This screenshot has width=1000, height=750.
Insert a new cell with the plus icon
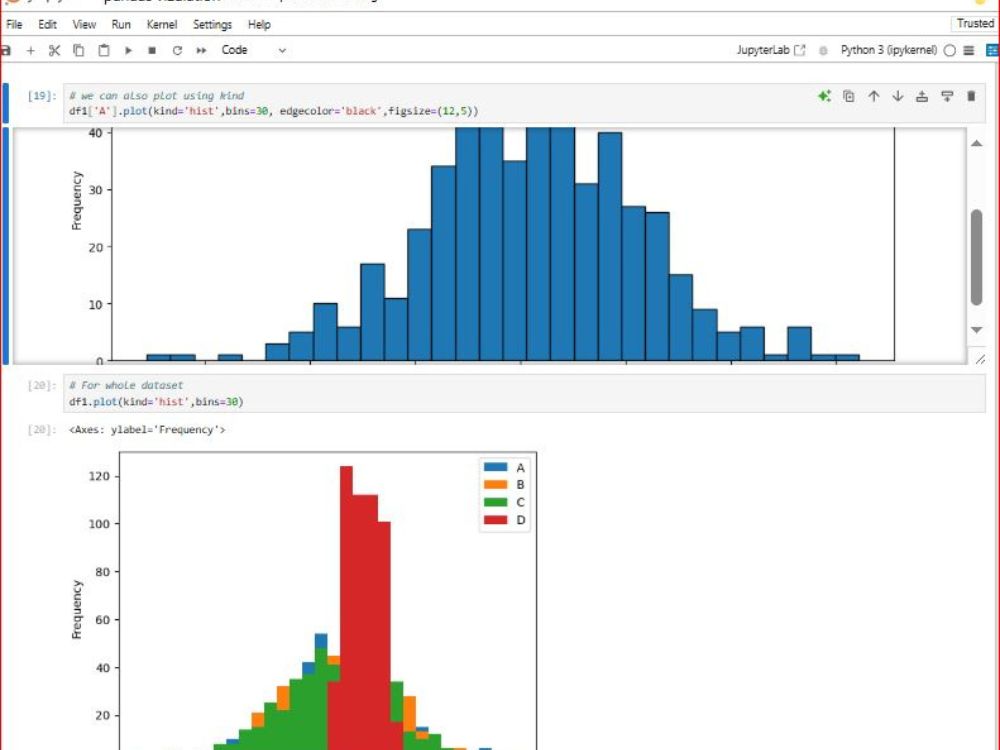click(30, 50)
